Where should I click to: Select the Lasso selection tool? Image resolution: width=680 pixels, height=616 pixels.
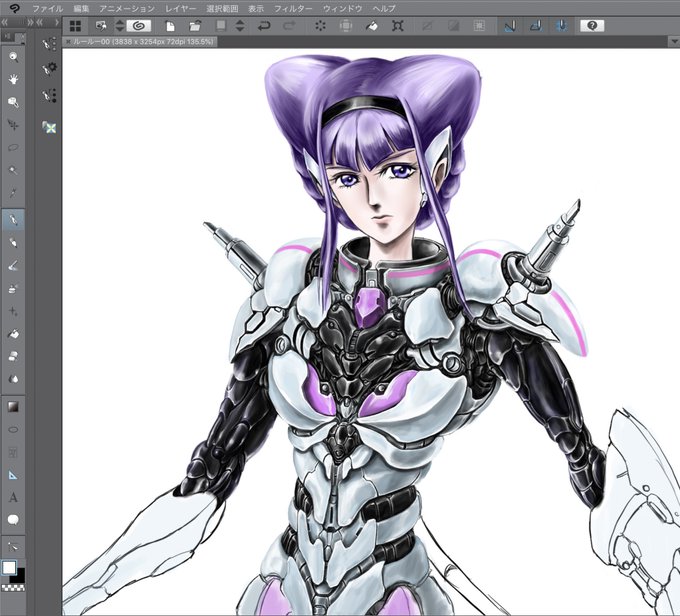pos(13,147)
